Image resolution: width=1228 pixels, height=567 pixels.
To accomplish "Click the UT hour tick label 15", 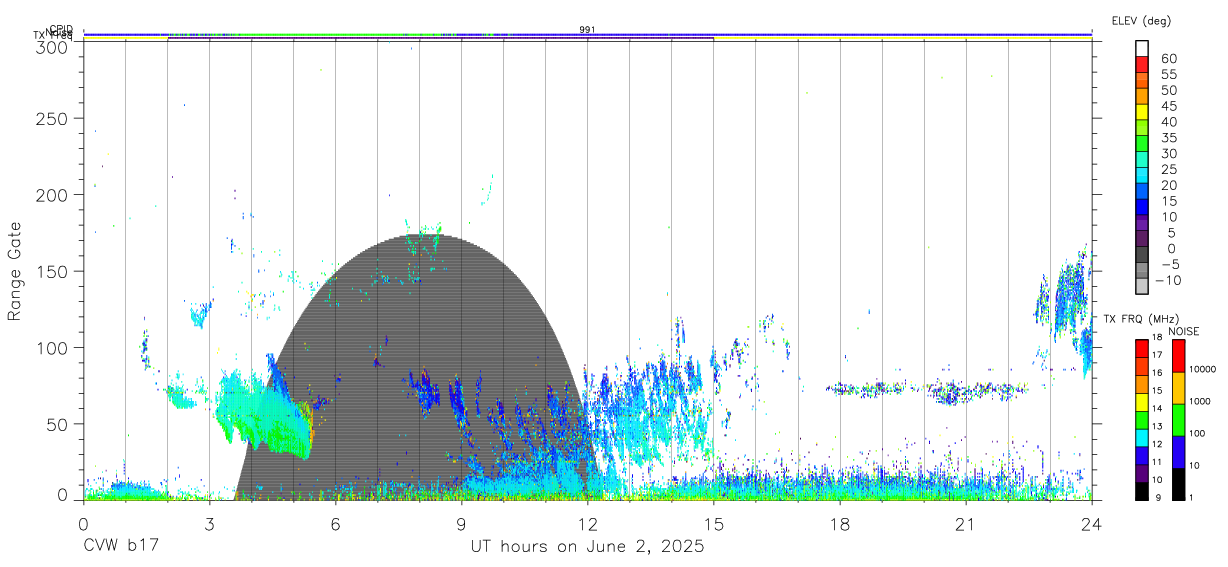I will 713,524.
